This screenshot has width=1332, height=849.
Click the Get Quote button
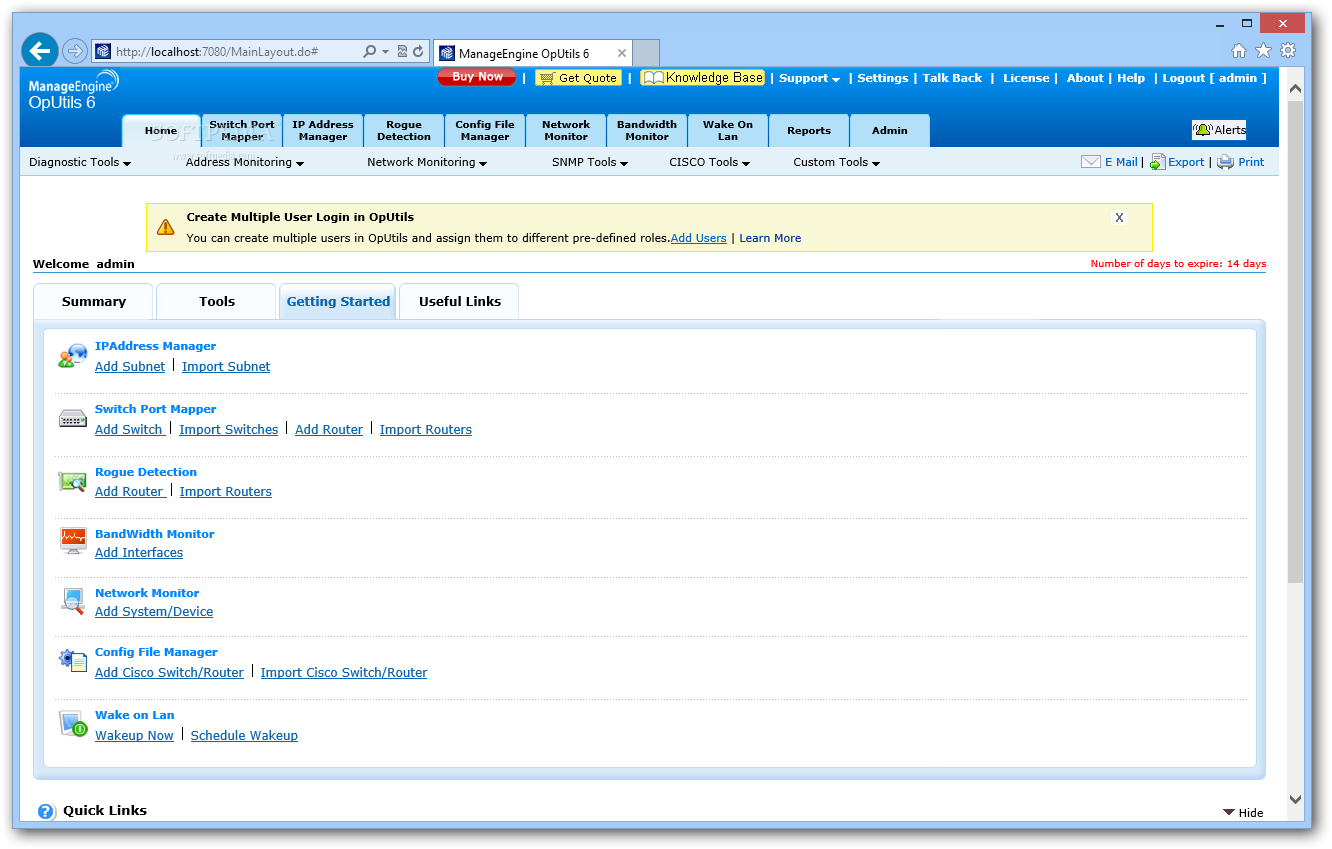click(578, 78)
